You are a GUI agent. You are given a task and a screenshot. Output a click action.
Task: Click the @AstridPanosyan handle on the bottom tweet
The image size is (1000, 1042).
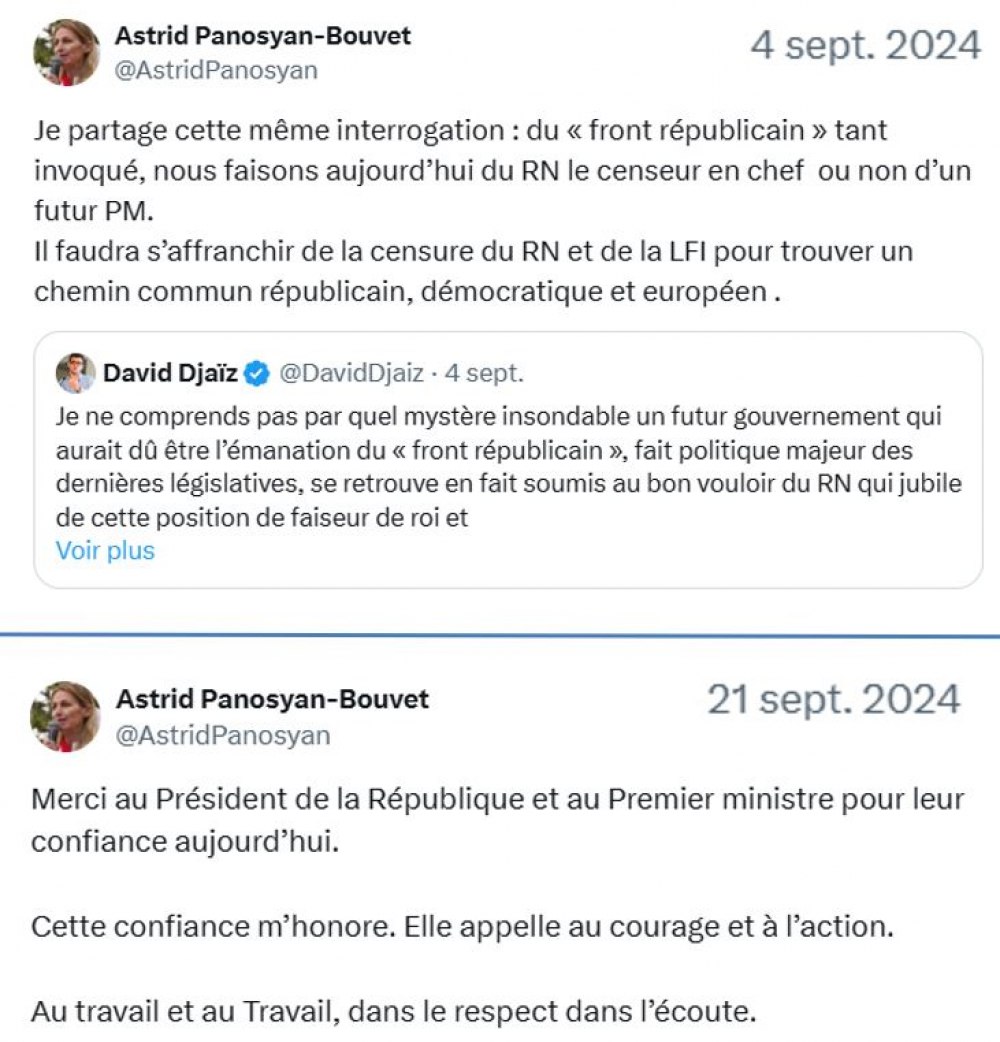pyautogui.click(x=224, y=735)
